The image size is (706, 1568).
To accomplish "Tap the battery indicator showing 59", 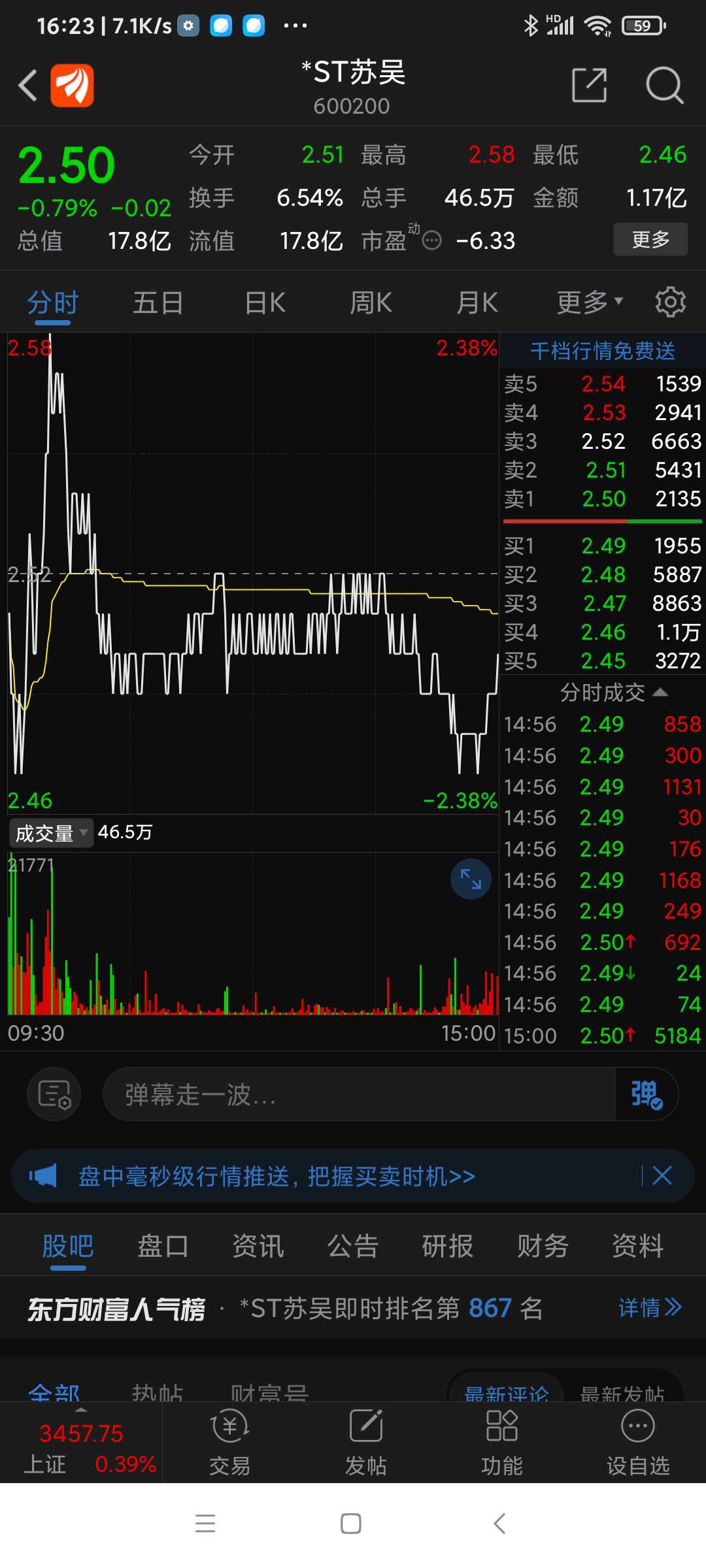I will (x=644, y=26).
